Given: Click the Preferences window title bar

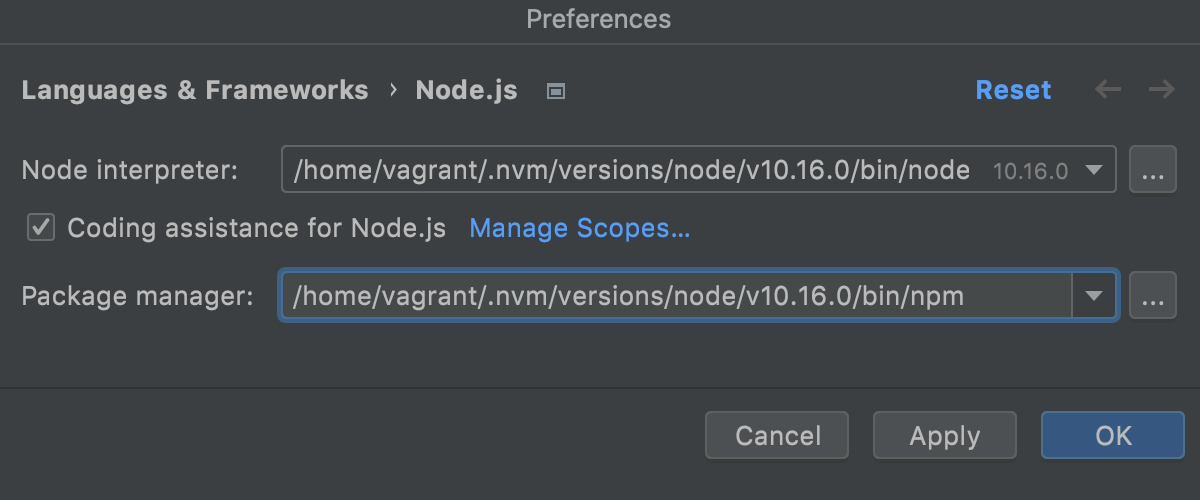Looking at the screenshot, I should pyautogui.click(x=599, y=19).
